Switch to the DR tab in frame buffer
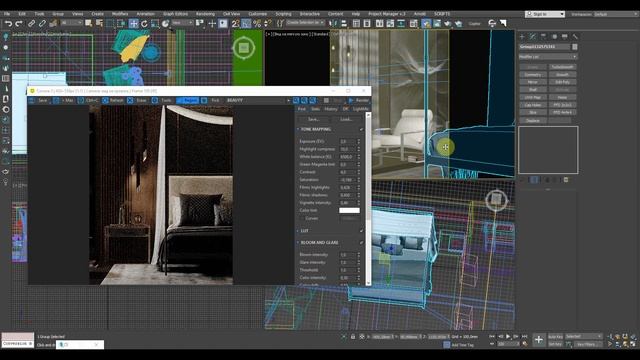Viewport: 640px width, 360px height. (x=346, y=109)
